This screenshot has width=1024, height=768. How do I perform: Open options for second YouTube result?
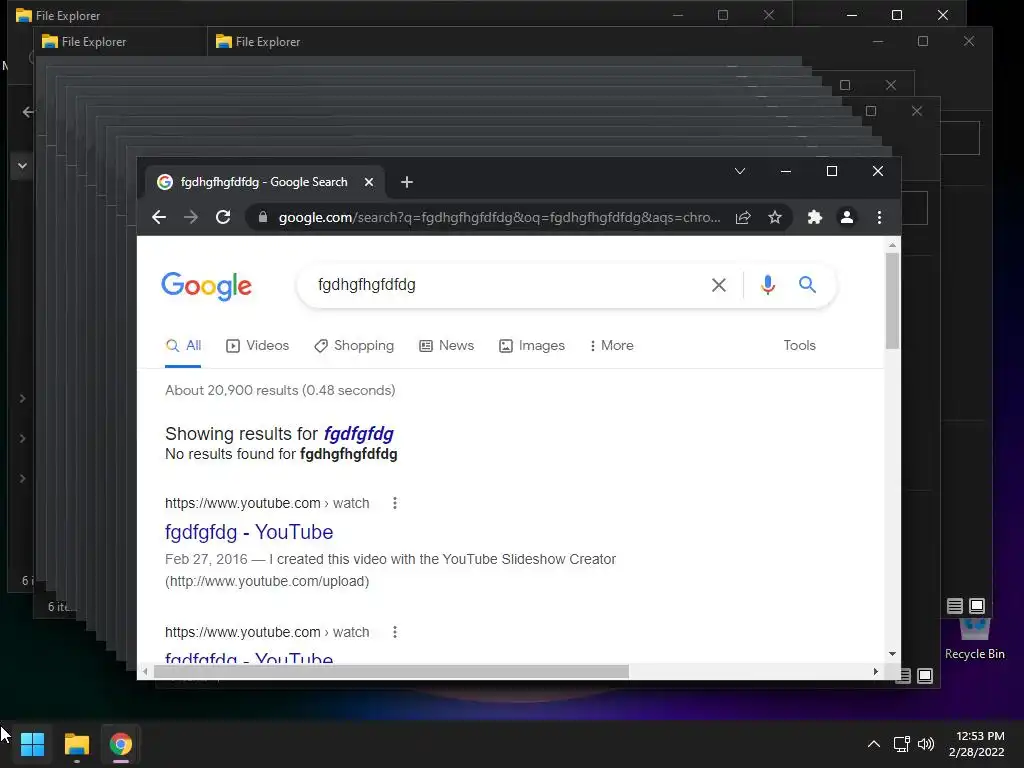394,632
